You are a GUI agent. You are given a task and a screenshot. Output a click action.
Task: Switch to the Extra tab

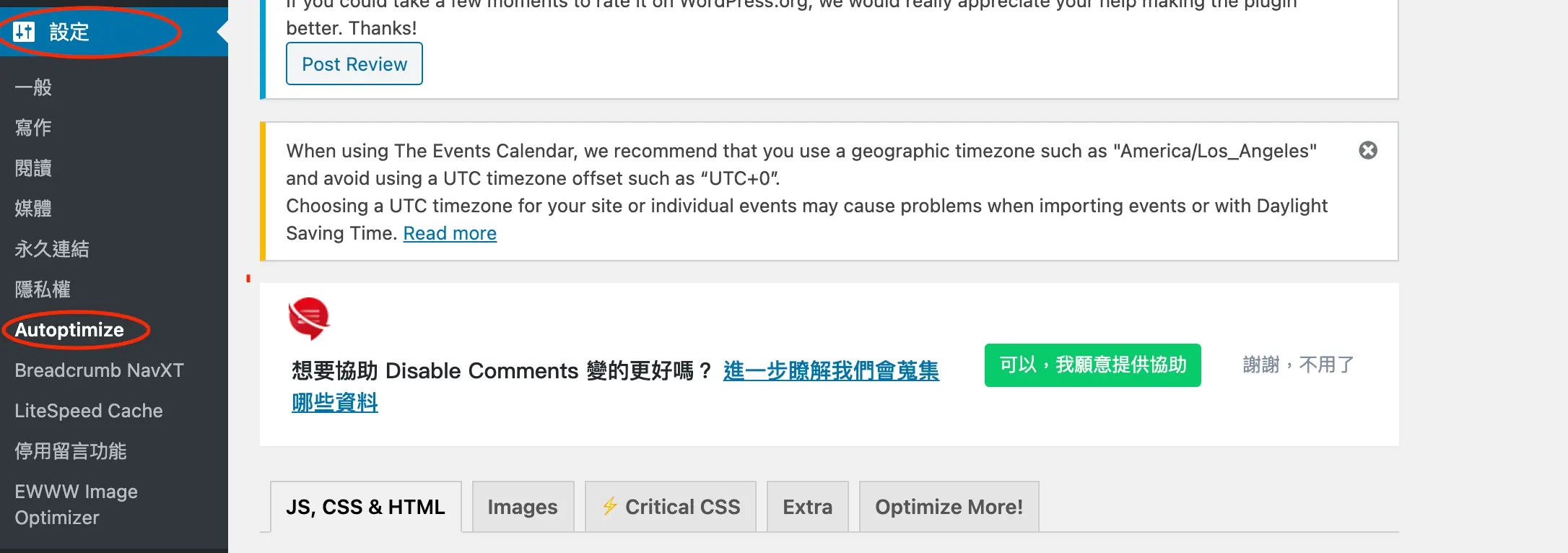pos(807,507)
